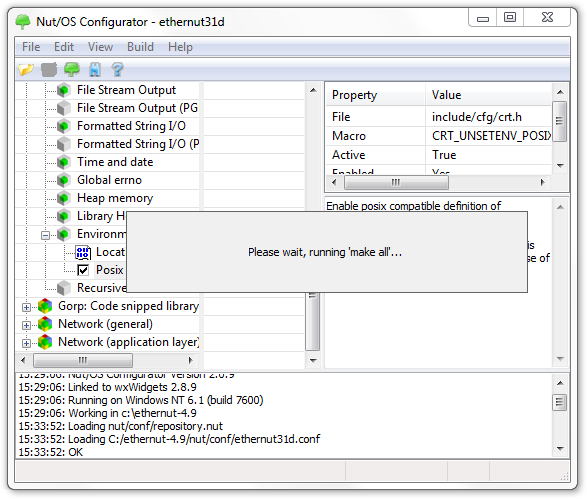The width and height of the screenshot is (587, 499).
Task: Click the gray cube beside File Stream Output (PG
Action: (x=64, y=108)
